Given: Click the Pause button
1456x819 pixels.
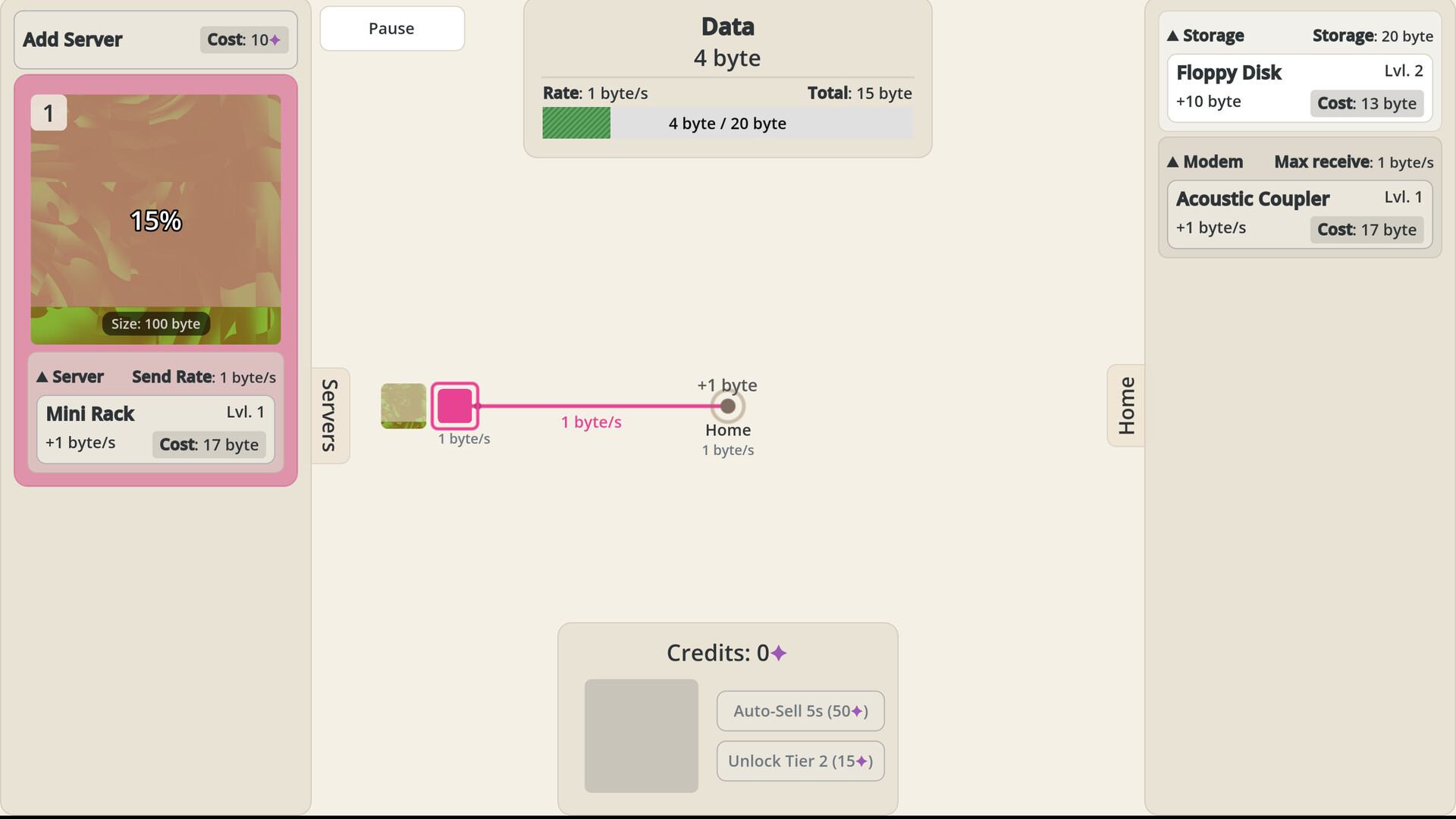Looking at the screenshot, I should coord(392,29).
